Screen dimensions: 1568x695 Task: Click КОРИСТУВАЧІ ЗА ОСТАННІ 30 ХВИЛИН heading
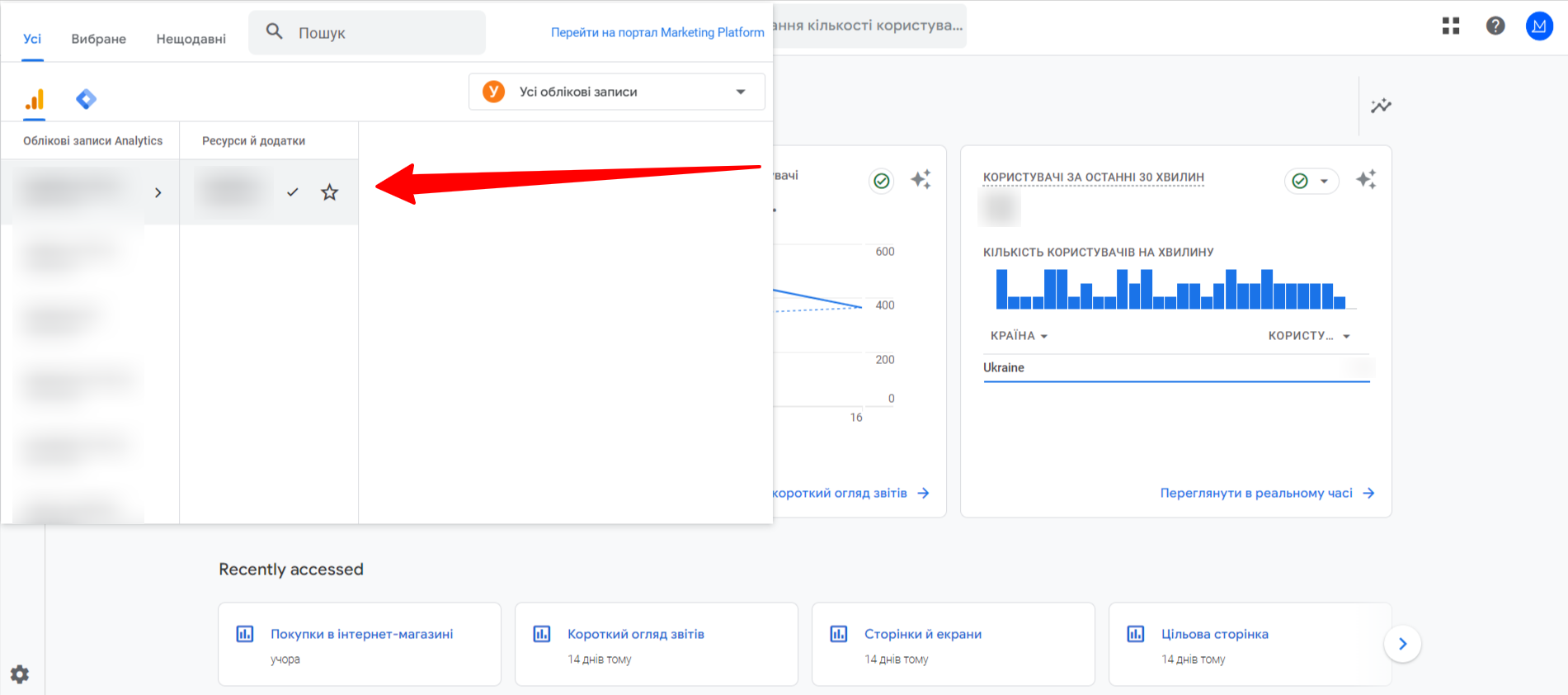[1093, 177]
